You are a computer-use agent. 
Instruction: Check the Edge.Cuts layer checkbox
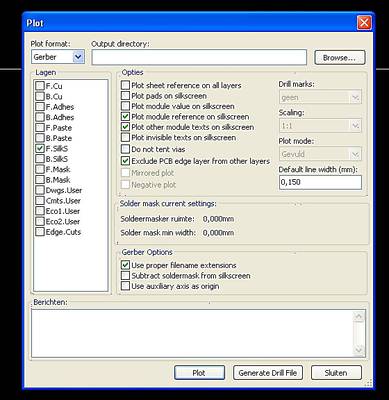pyautogui.click(x=40, y=232)
